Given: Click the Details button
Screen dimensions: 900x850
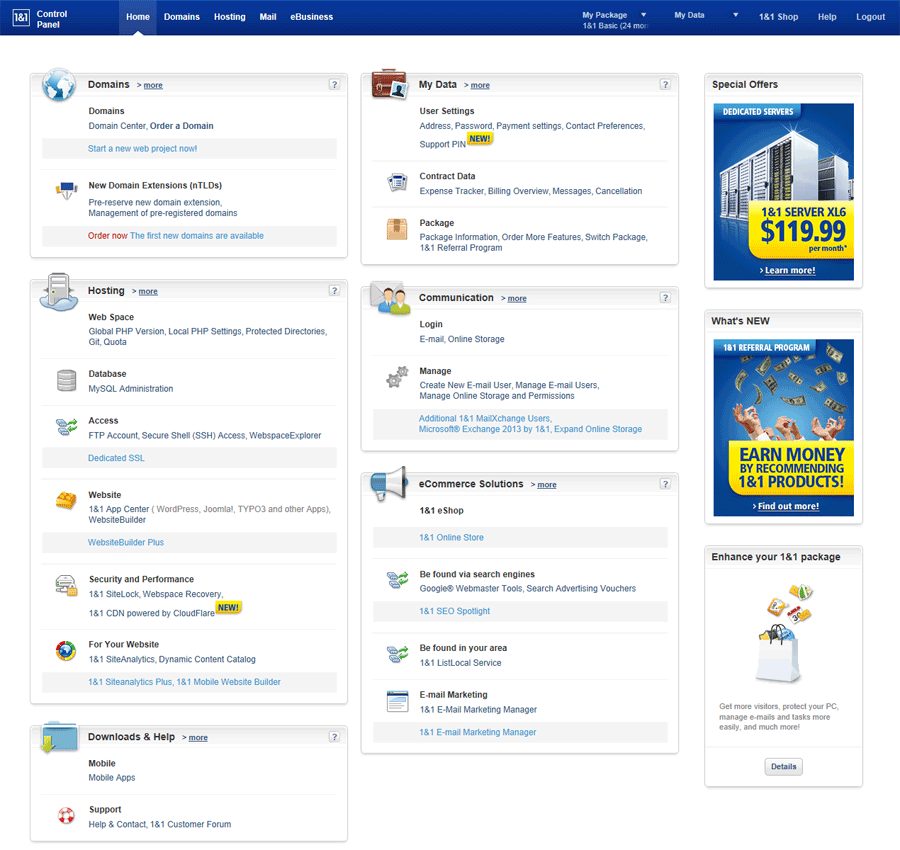Looking at the screenshot, I should click(x=783, y=766).
